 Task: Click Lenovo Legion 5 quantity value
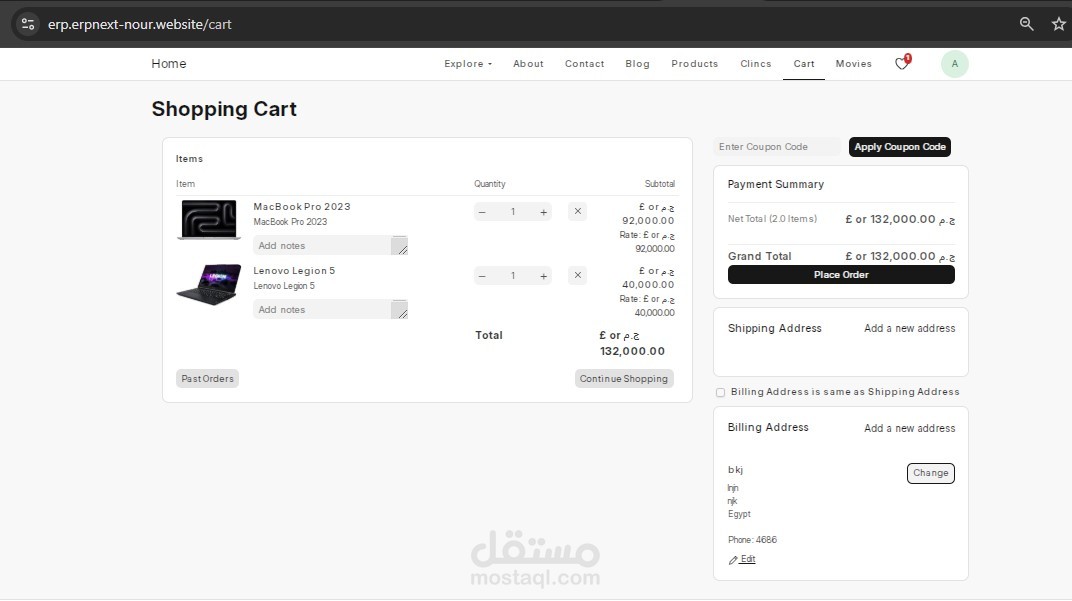[513, 276]
